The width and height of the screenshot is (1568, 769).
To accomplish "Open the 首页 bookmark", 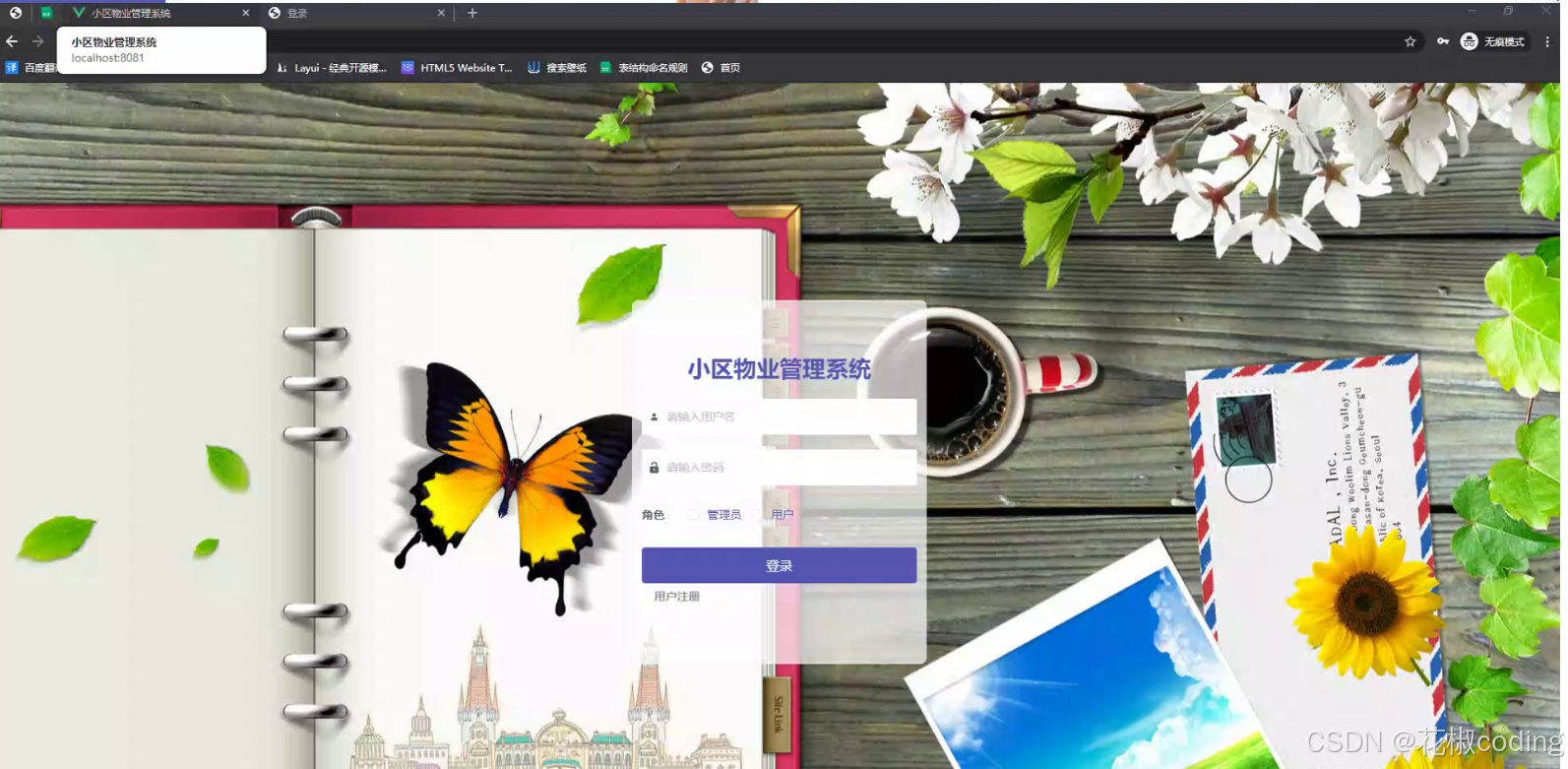I will (x=721, y=68).
